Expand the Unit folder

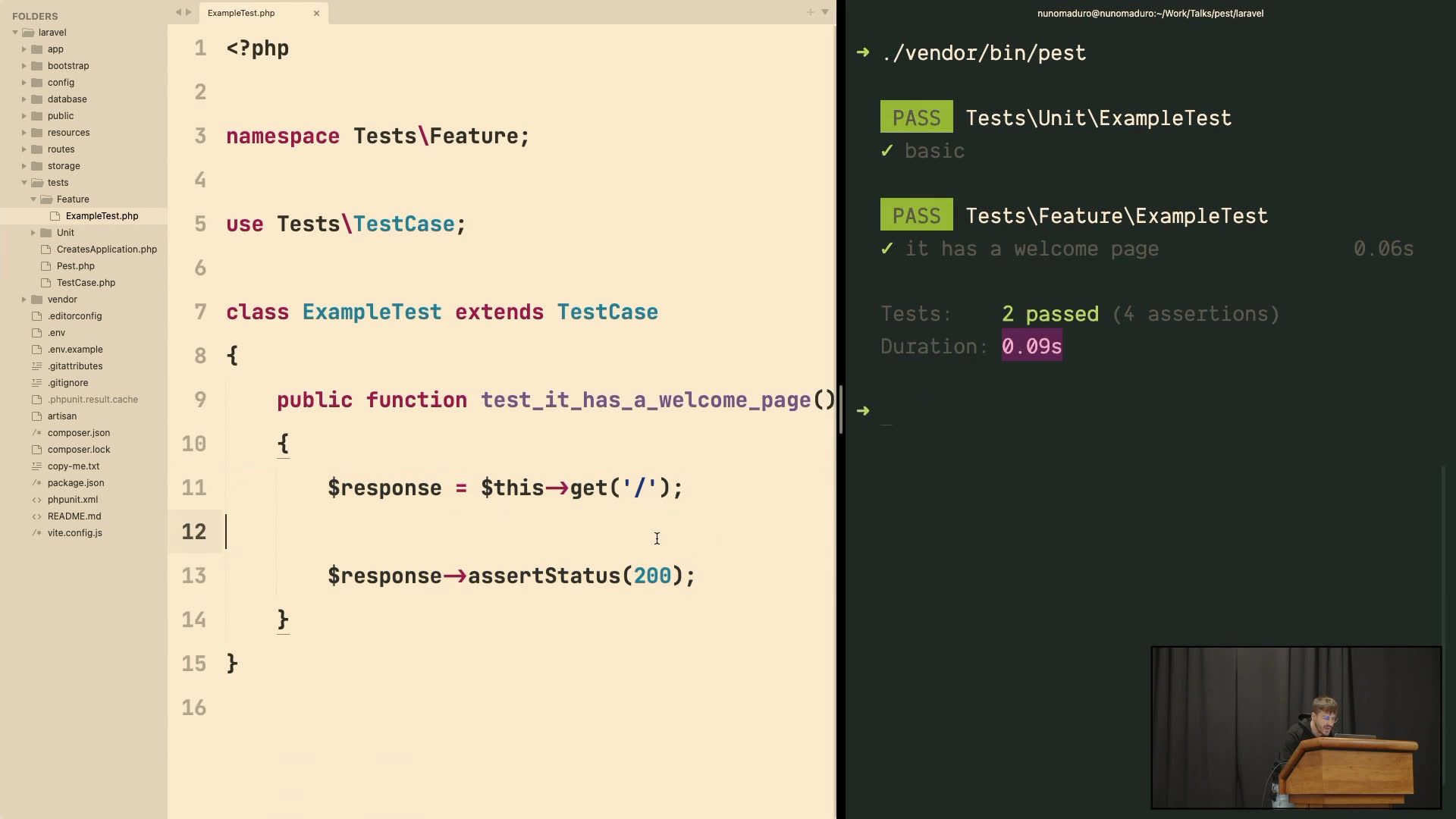[33, 233]
